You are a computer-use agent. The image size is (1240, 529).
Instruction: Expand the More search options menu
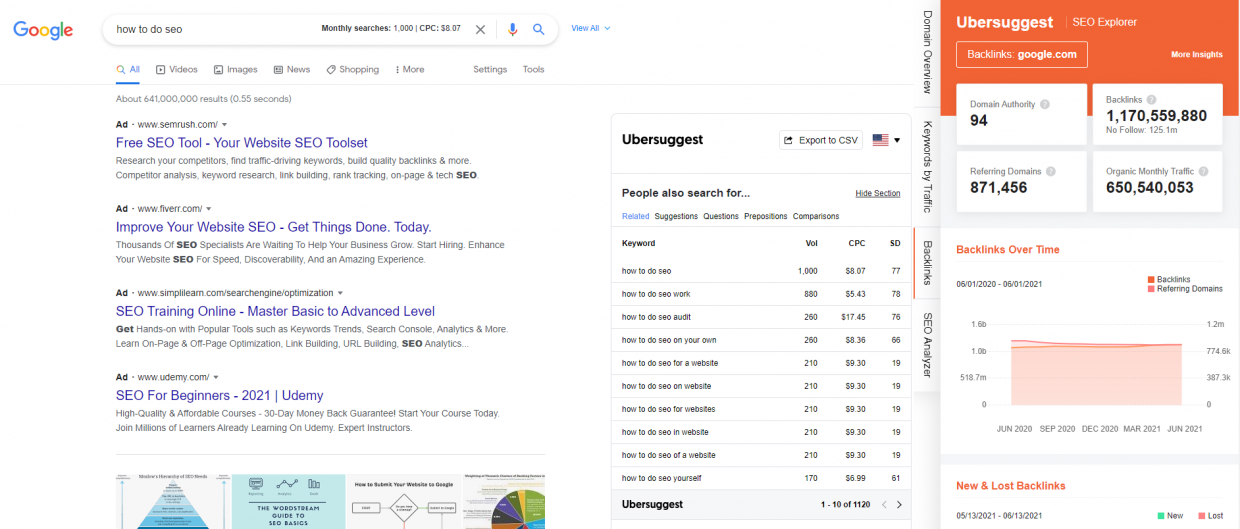(410, 69)
